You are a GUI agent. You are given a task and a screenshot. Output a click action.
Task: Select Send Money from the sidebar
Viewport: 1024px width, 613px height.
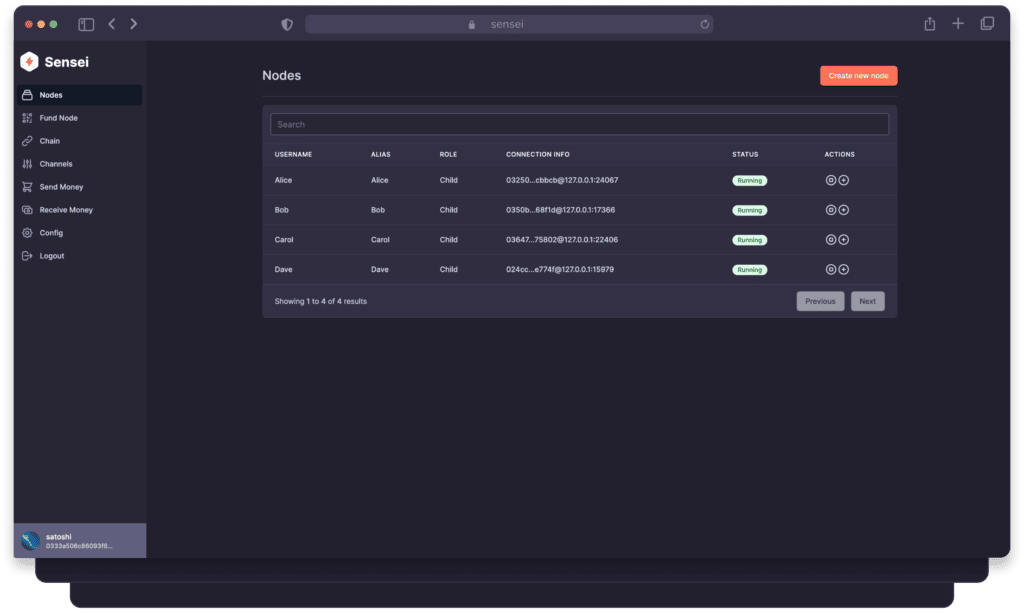[61, 187]
